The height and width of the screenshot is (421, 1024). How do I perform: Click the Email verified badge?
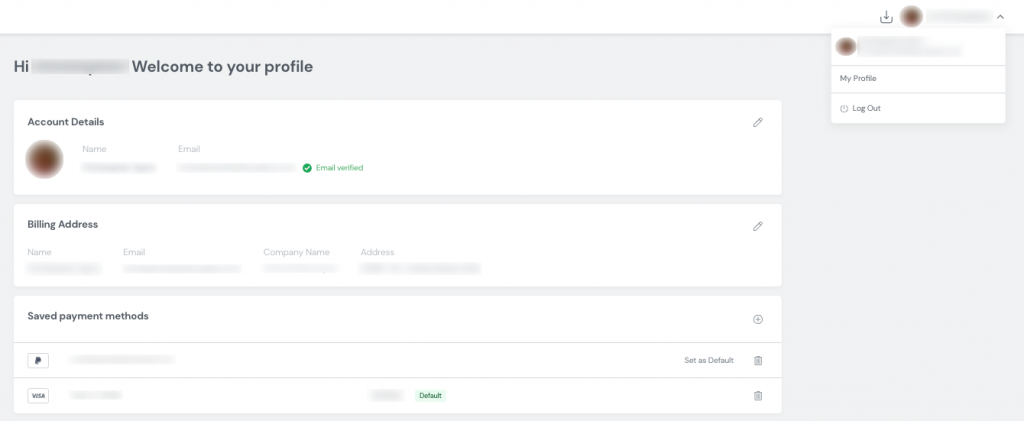[x=333, y=168]
